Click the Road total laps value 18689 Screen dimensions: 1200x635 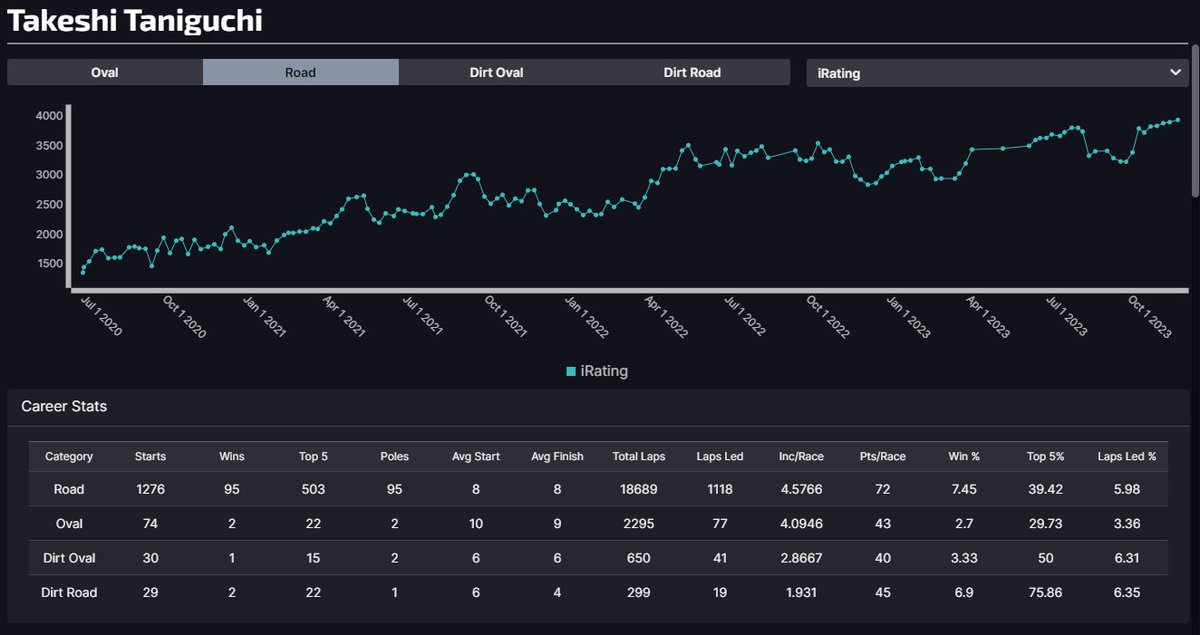coord(639,490)
